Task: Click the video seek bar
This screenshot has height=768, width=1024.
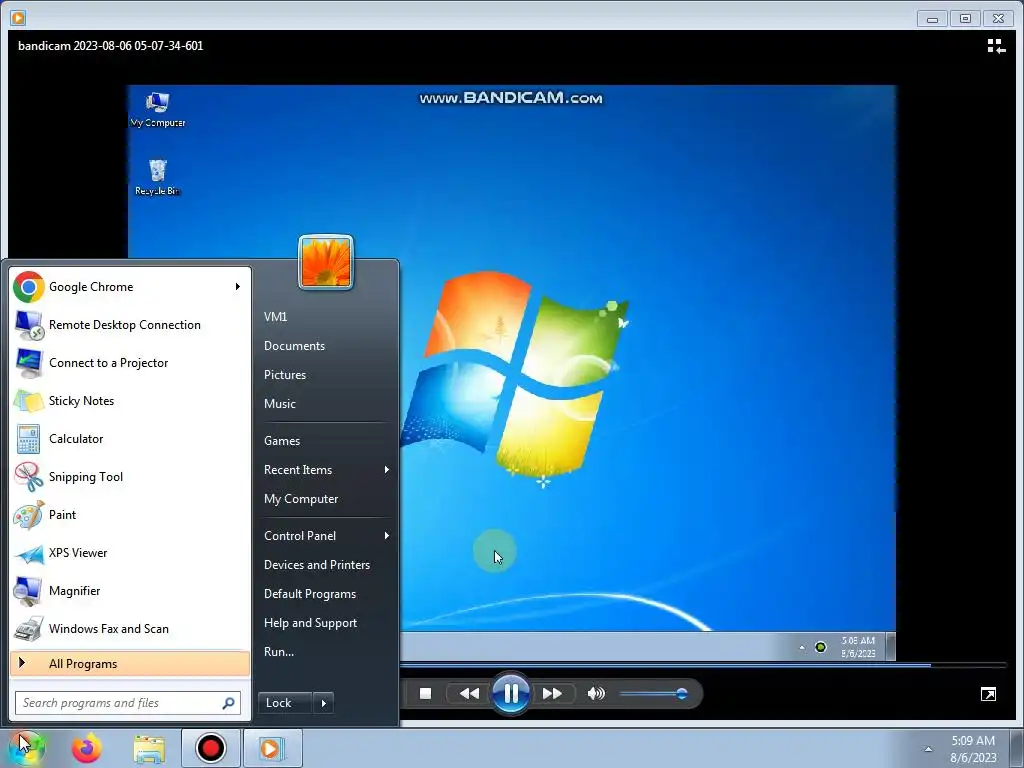Action: (x=703, y=665)
